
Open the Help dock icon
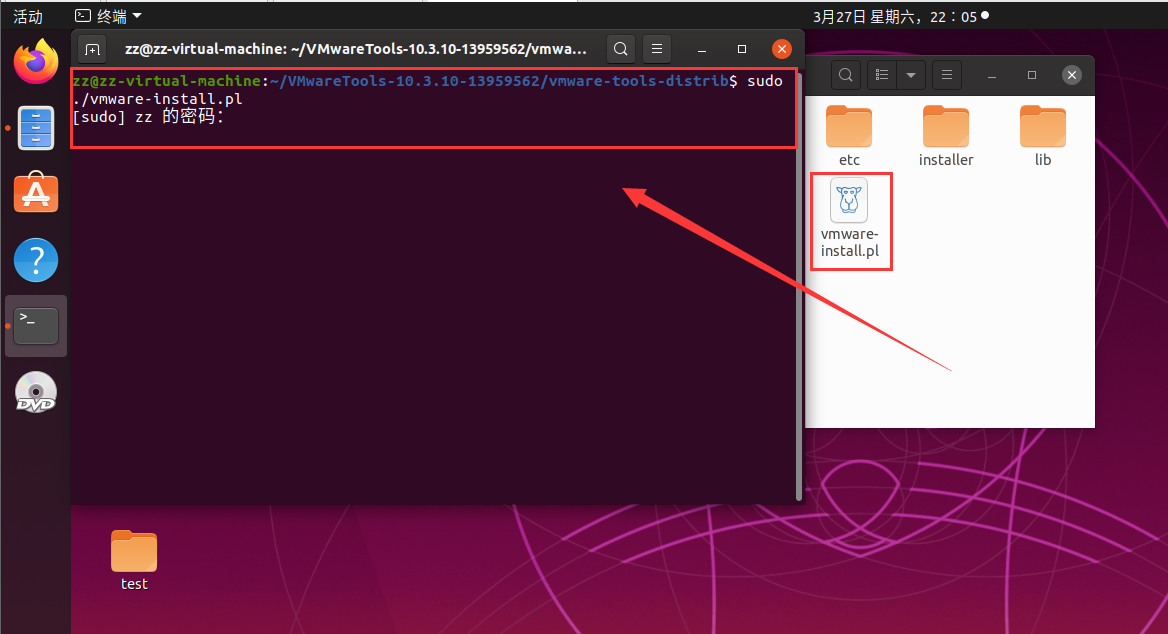36,260
